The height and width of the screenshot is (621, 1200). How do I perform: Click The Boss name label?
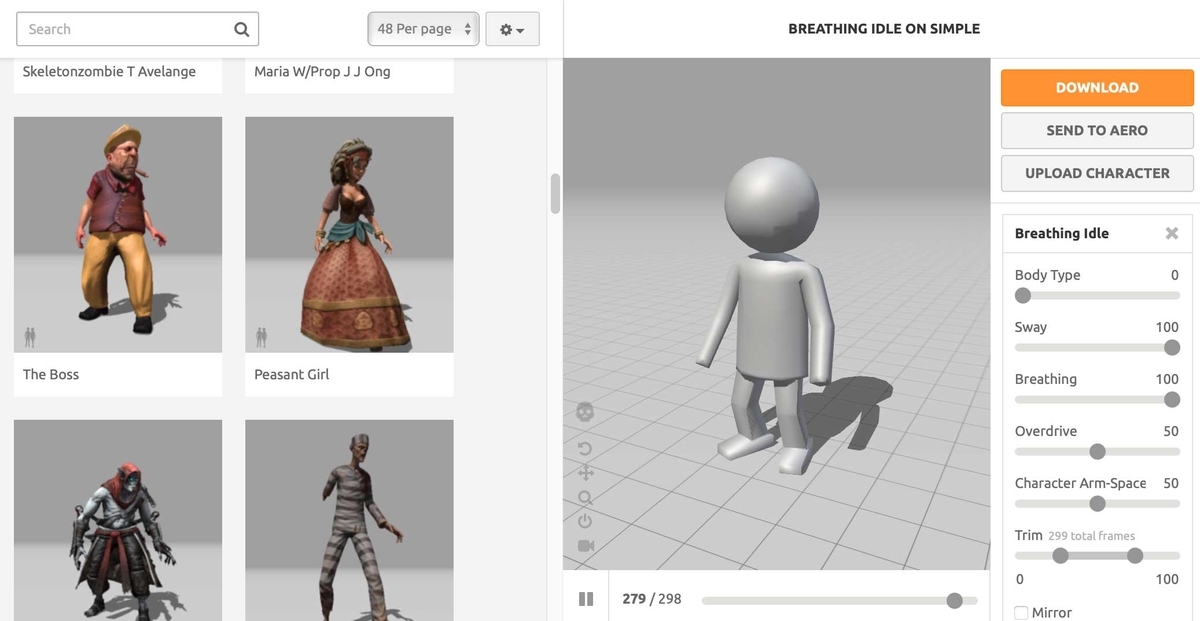click(51, 374)
